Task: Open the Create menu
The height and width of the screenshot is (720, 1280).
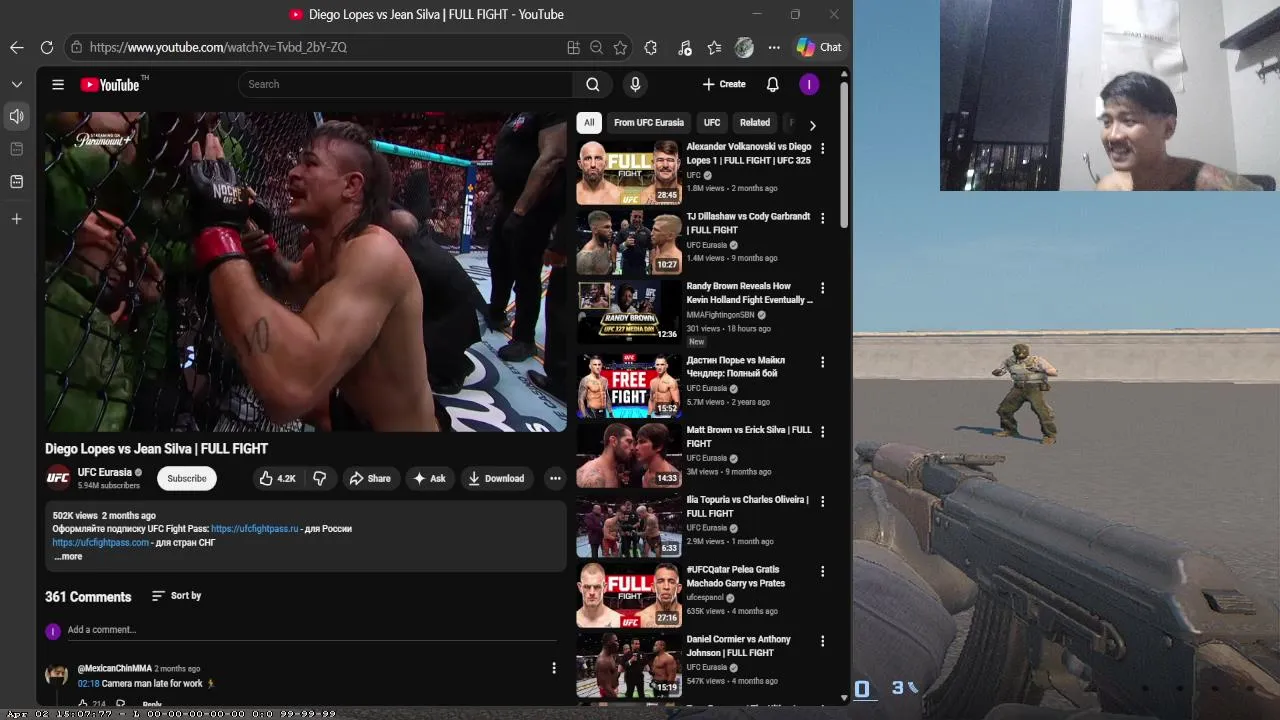Action: pos(724,84)
